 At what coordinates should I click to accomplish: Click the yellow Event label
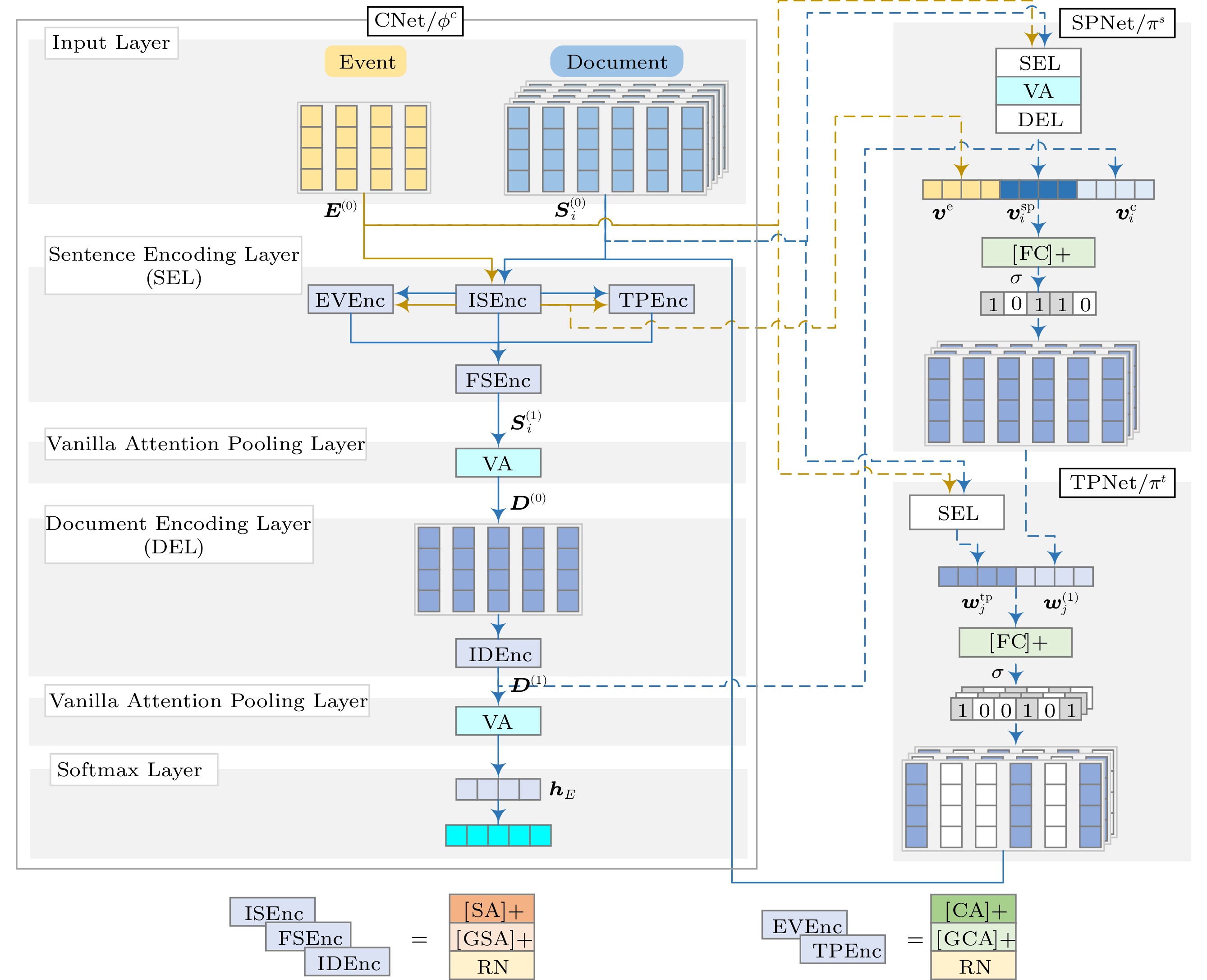(x=365, y=61)
